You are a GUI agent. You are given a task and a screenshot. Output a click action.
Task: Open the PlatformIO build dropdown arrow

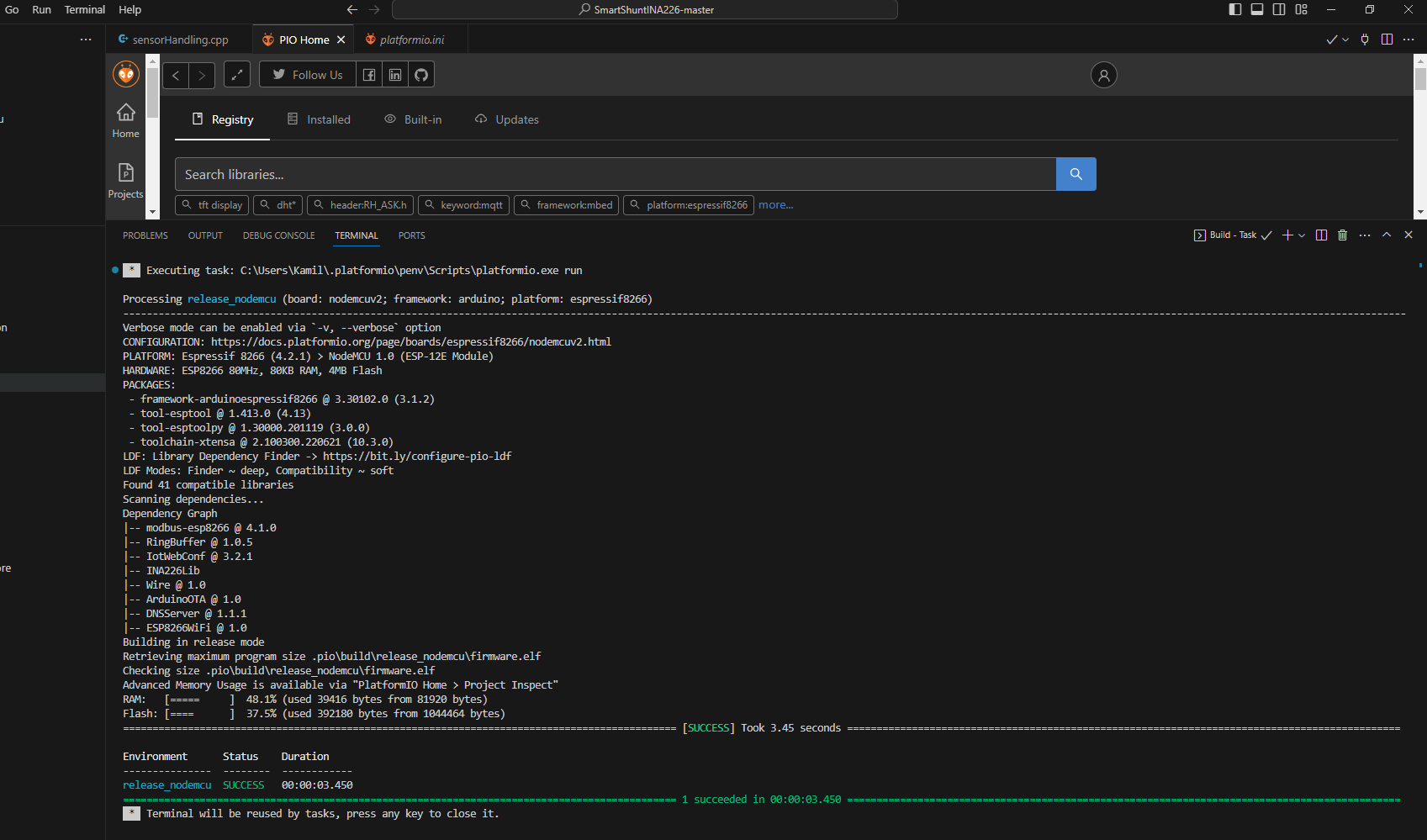(1345, 40)
